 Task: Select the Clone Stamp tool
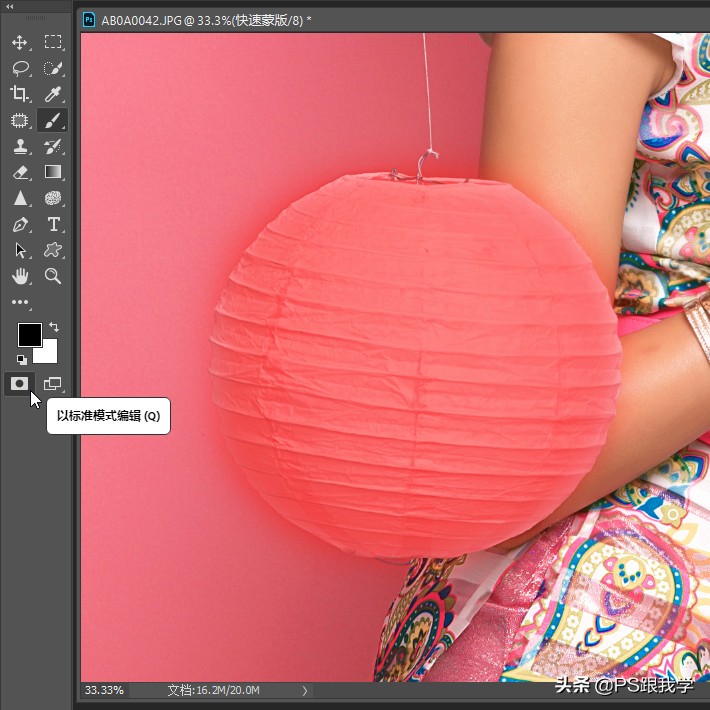(20, 146)
